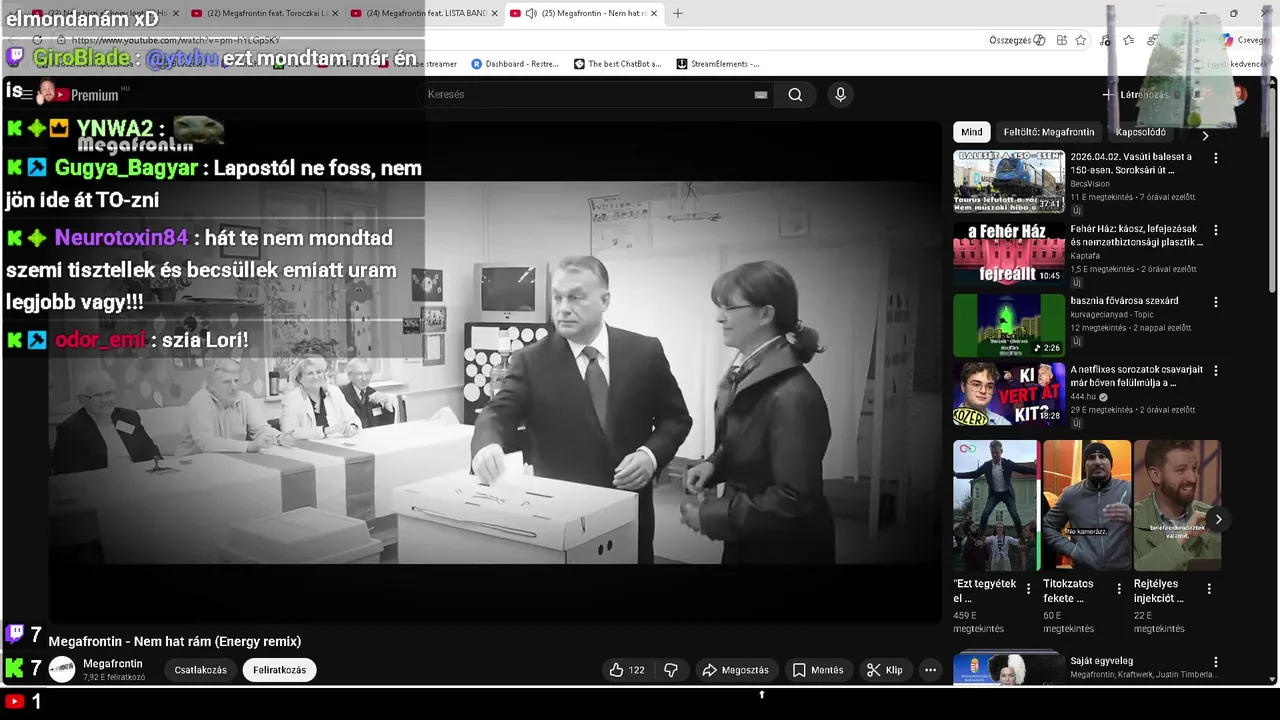Open options menu for basznia fővárosa szexárd
1280x720 pixels.
pos(1216,302)
